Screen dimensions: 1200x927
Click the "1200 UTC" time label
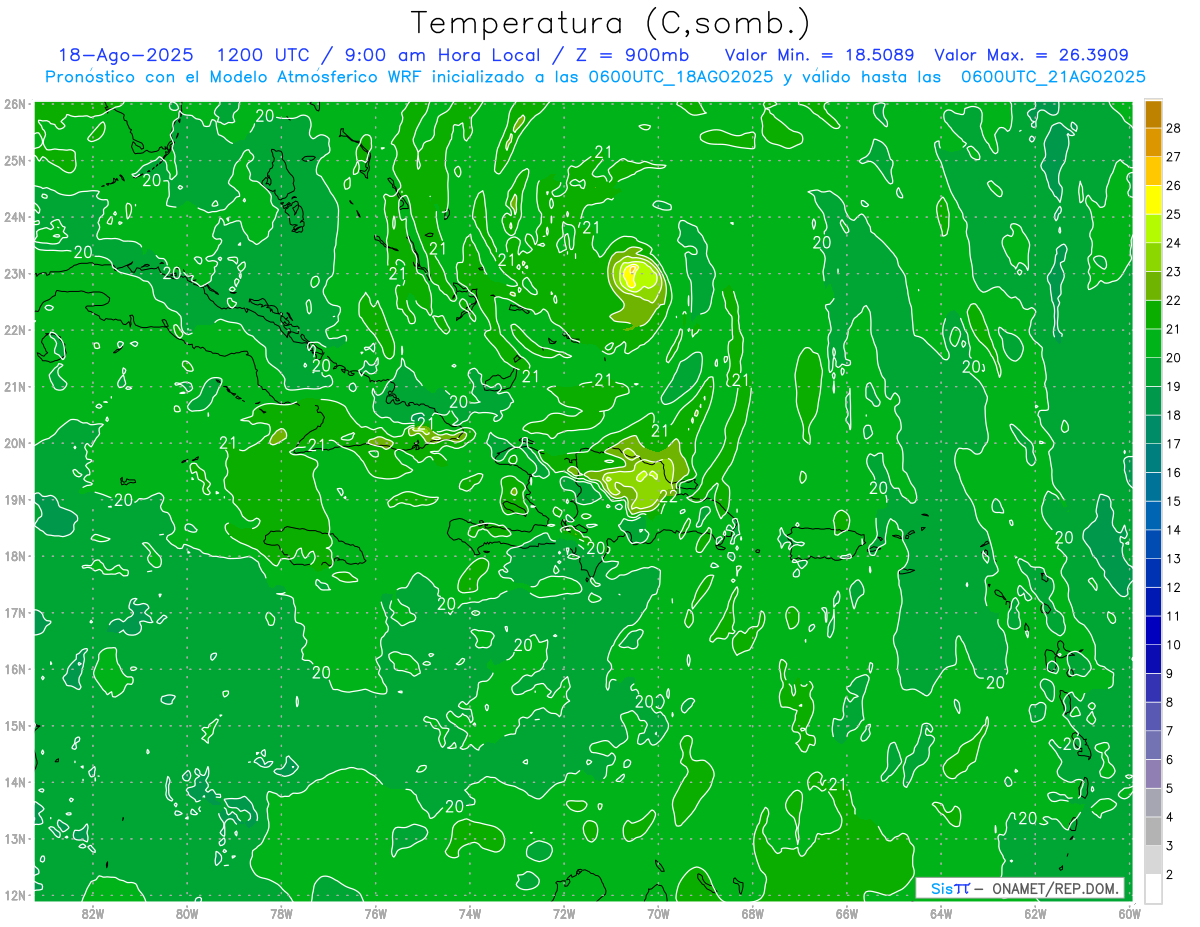[263, 55]
